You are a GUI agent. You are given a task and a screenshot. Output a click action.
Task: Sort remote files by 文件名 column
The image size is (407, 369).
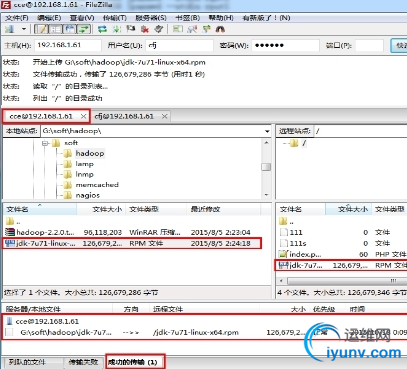coord(301,209)
